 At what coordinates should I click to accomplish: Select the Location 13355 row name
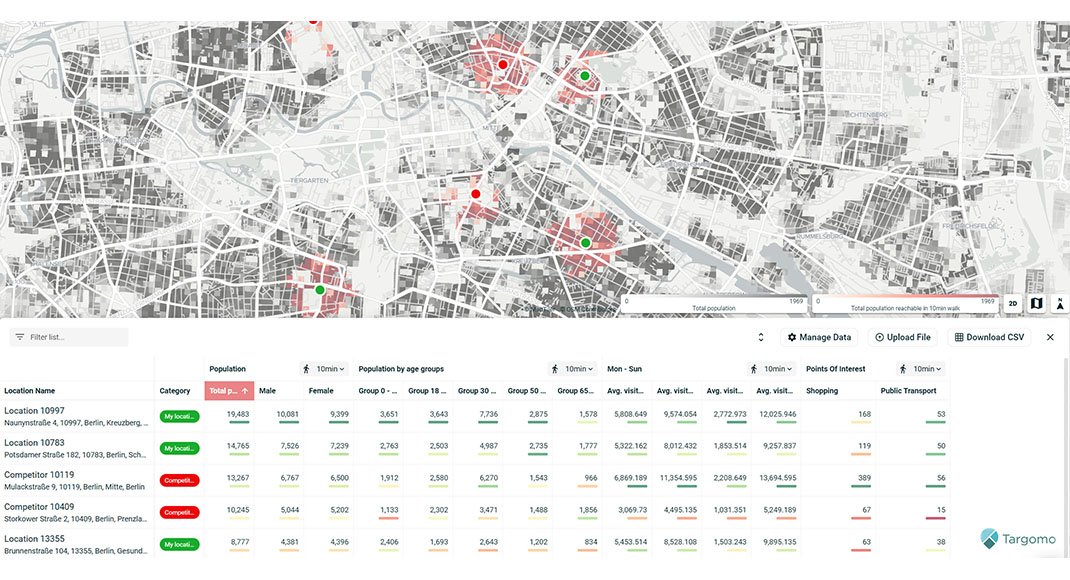pos(34,539)
